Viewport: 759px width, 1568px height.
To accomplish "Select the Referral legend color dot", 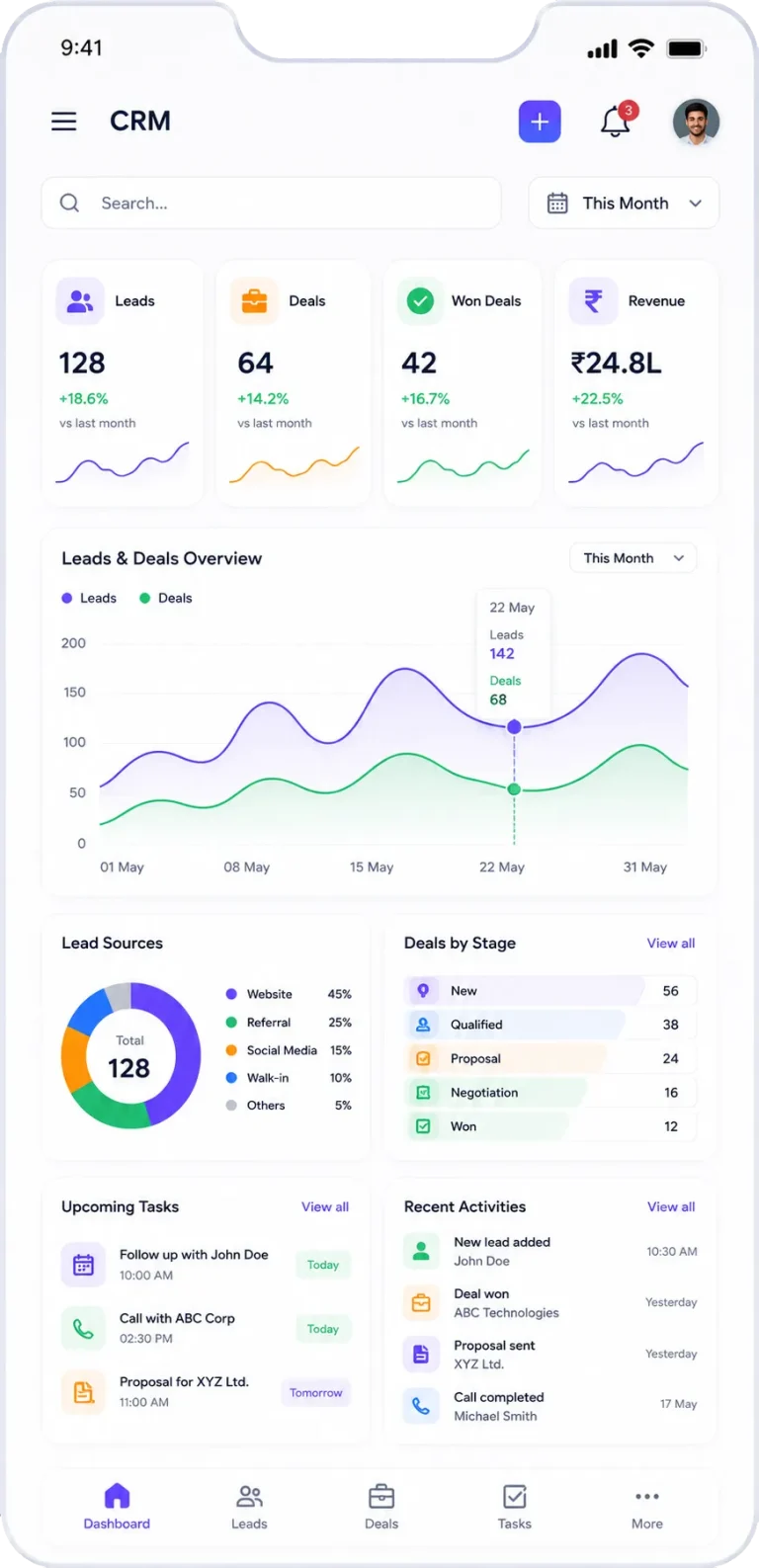I will click(231, 1023).
